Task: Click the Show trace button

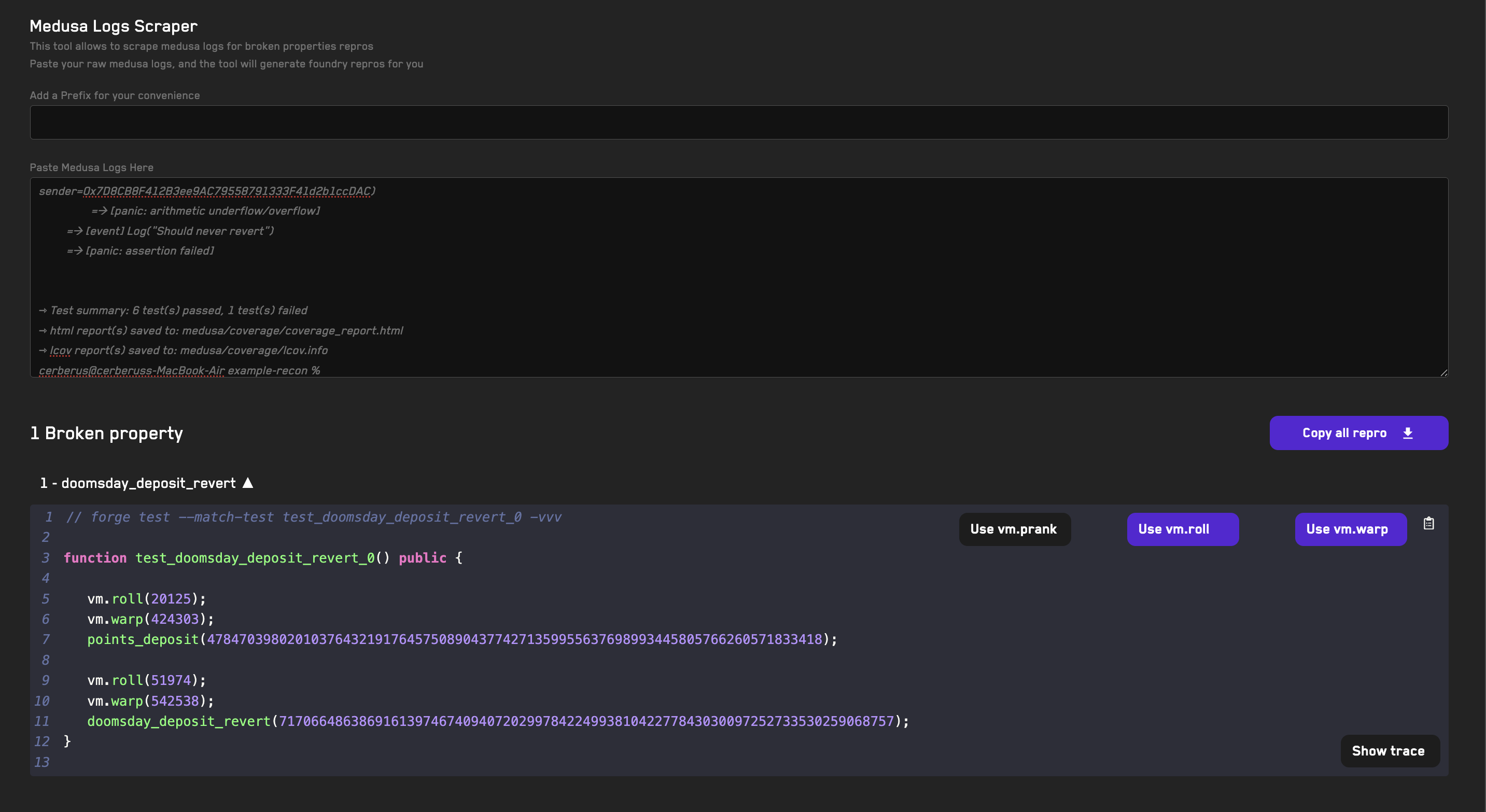Action: click(1390, 750)
